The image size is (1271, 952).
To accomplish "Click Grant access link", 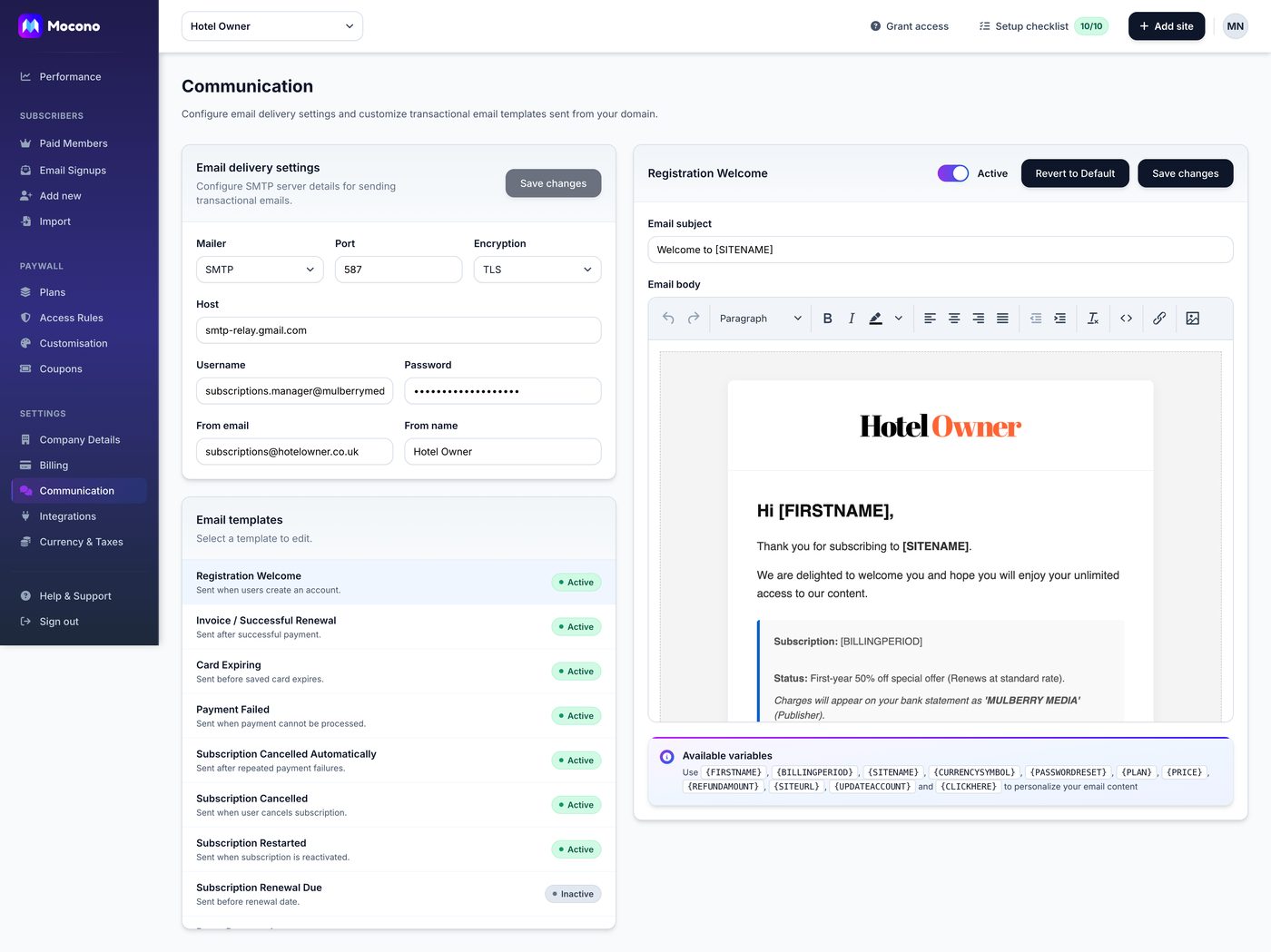I will (x=909, y=26).
